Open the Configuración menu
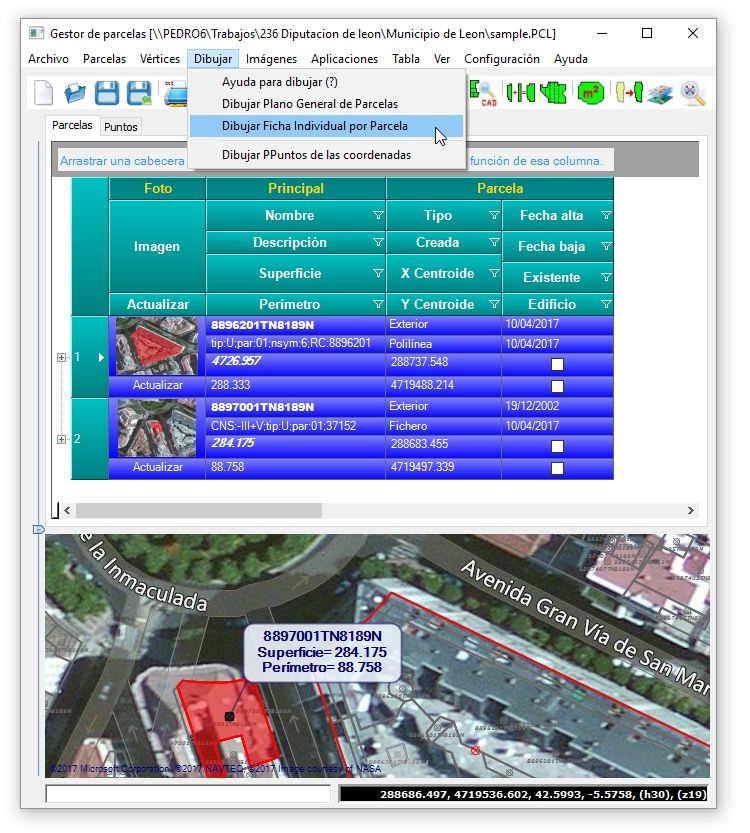Screen dimensions: 750x833 click(501, 59)
